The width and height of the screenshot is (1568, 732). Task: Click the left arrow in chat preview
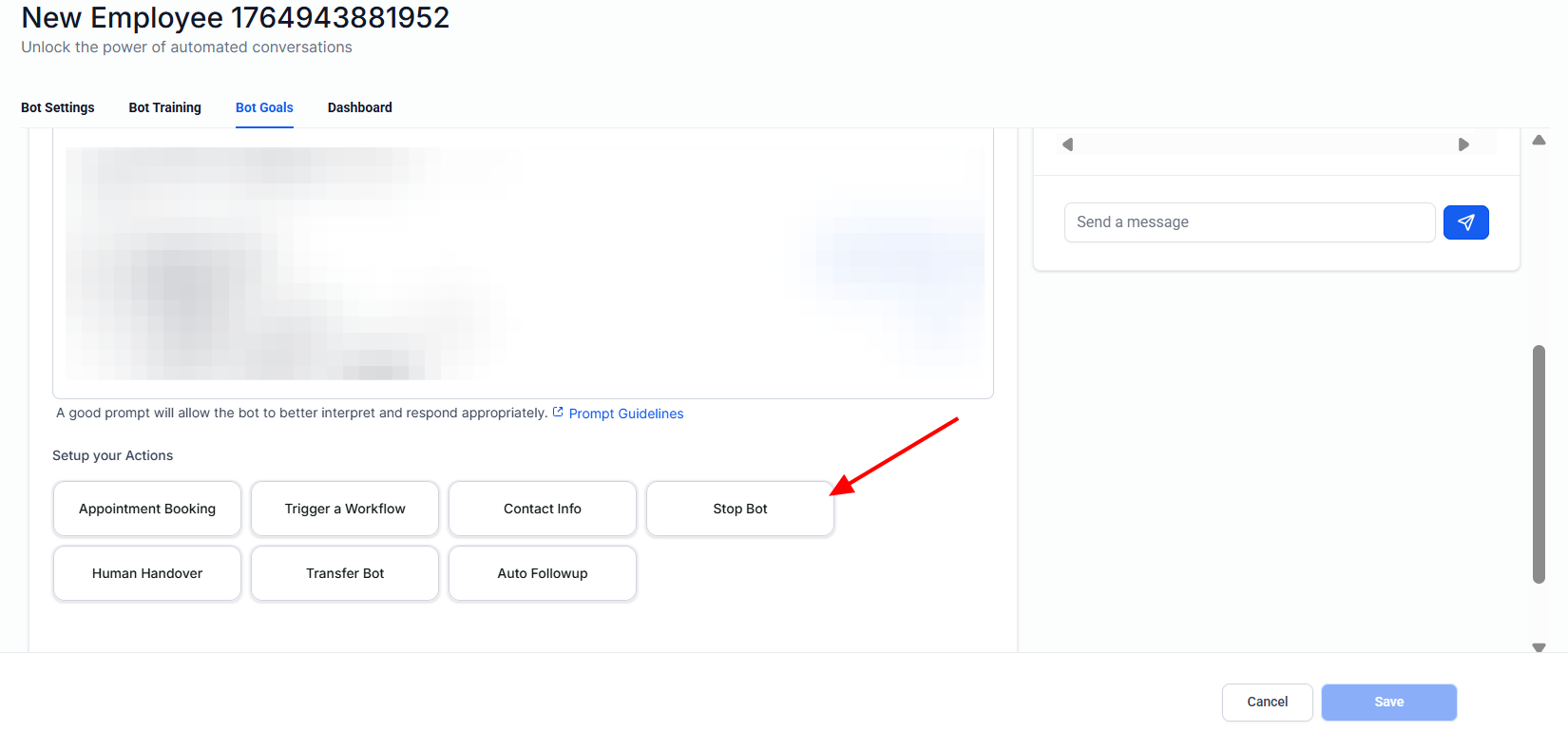tap(1068, 144)
